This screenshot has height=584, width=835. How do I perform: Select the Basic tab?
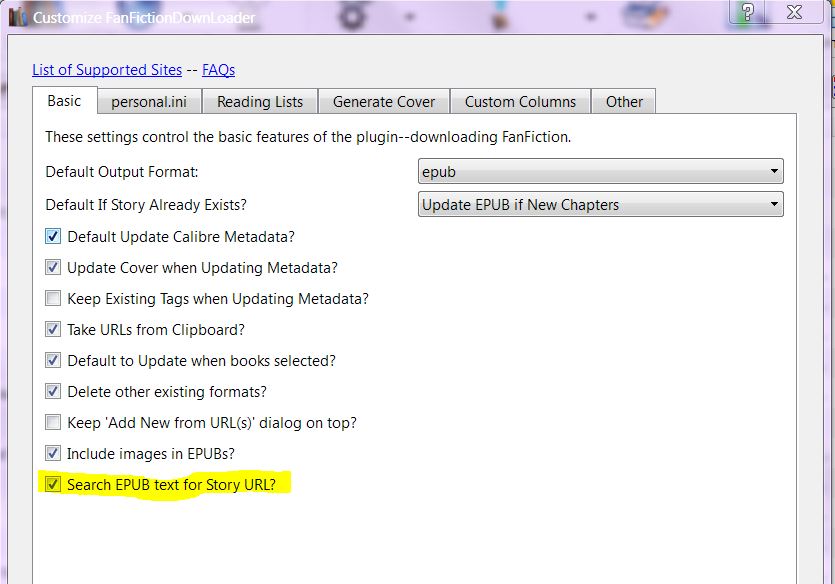click(64, 101)
